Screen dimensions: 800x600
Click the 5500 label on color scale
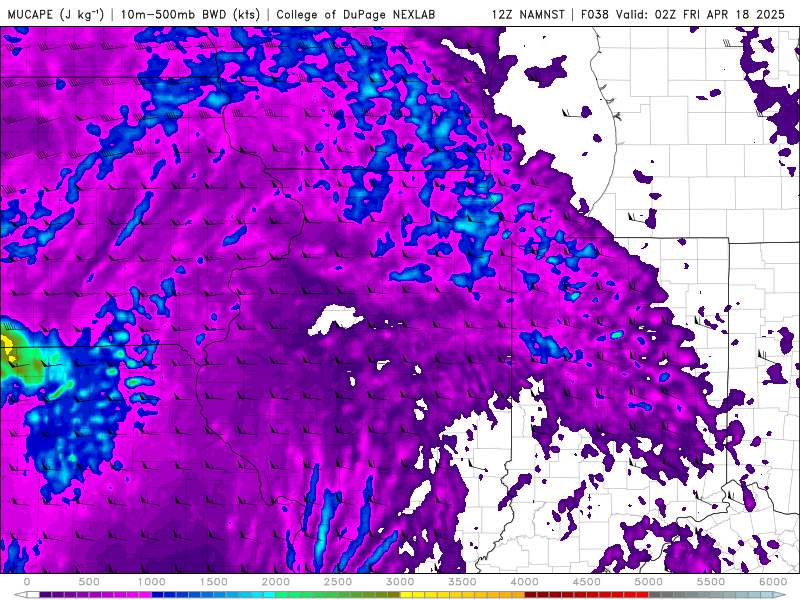tap(711, 582)
